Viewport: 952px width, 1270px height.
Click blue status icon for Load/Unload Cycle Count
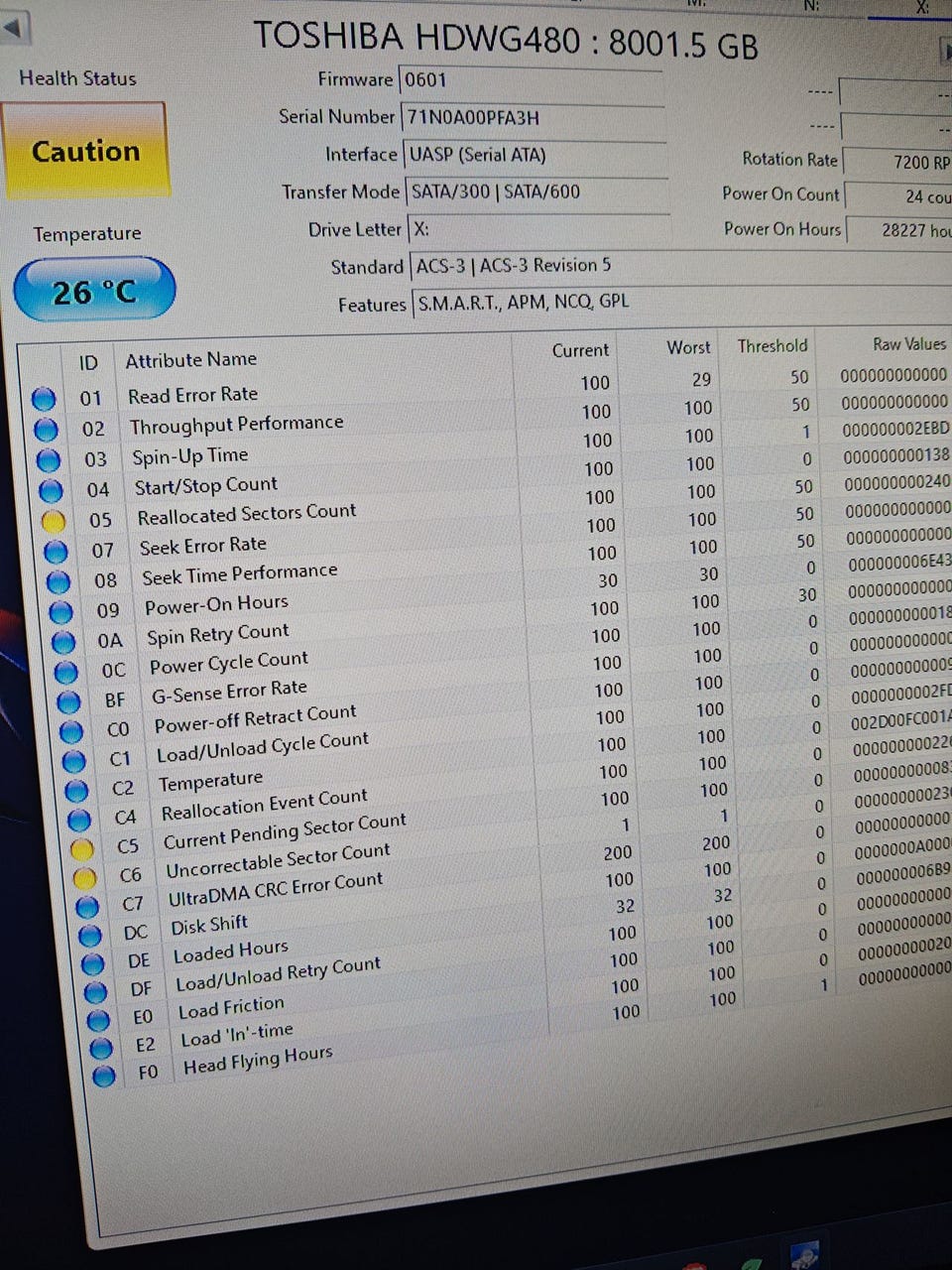coord(74,762)
